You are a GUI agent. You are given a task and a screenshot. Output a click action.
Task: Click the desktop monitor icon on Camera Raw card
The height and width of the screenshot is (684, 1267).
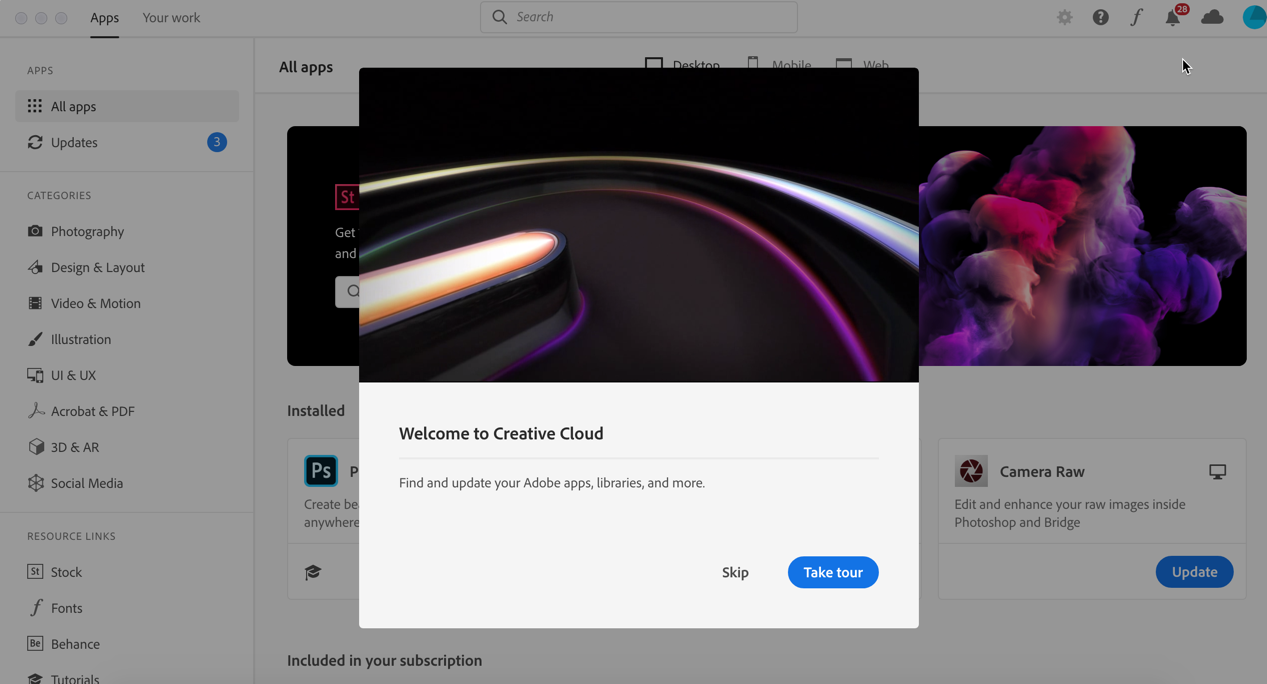pyautogui.click(x=1217, y=472)
